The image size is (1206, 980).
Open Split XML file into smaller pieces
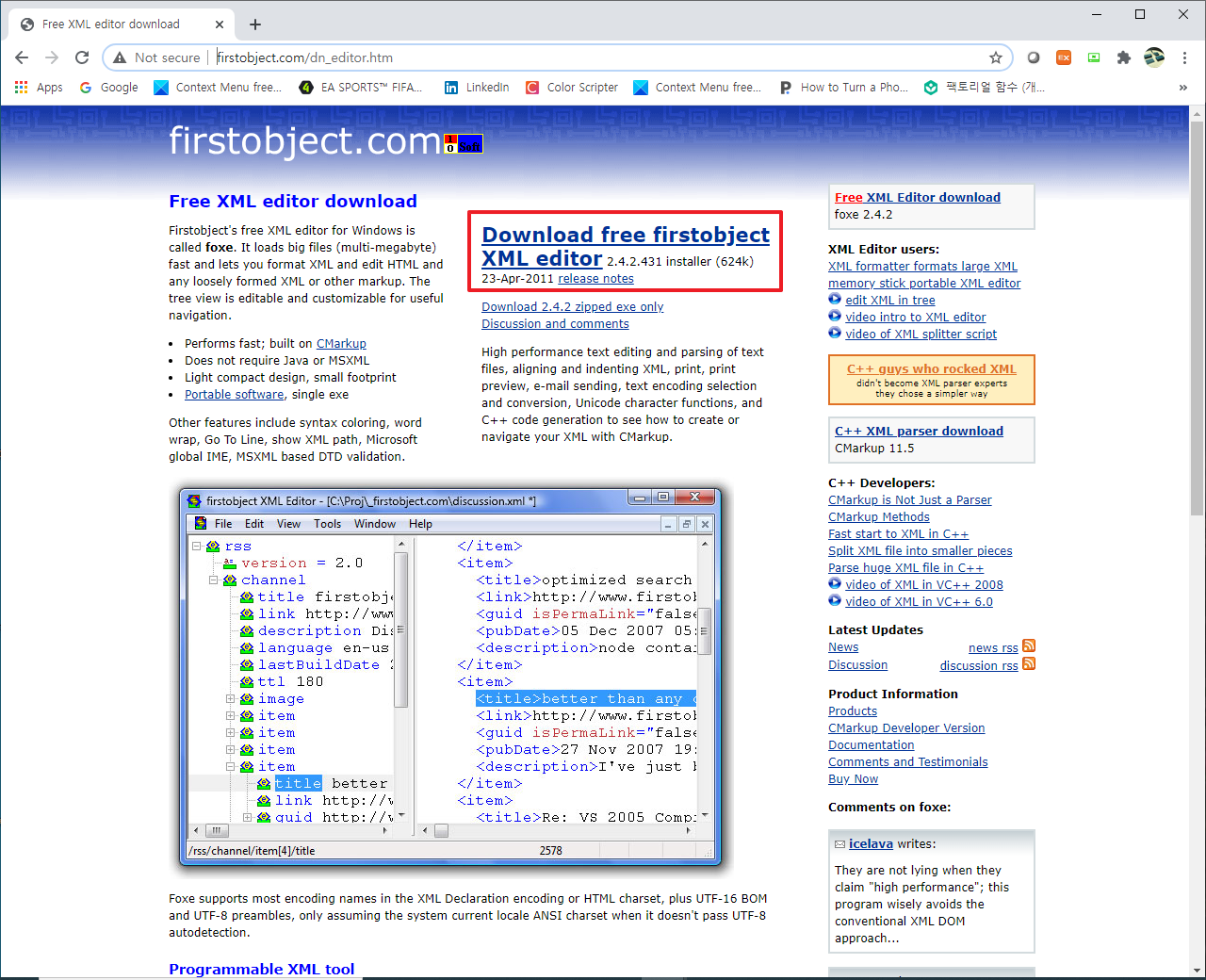click(921, 551)
